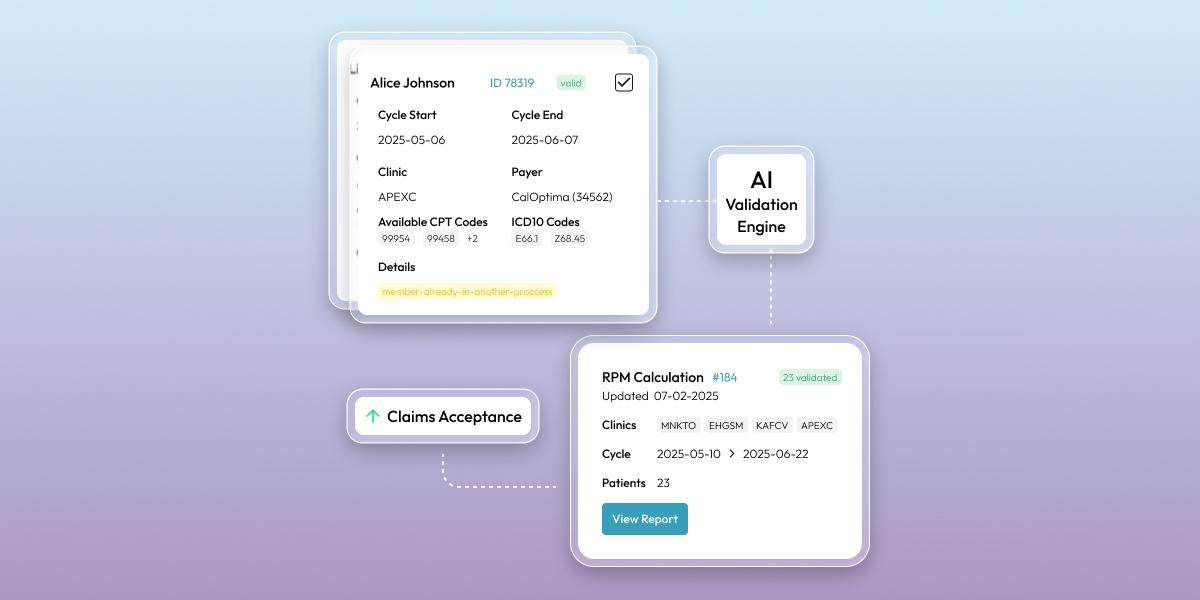Select the Z68.45 ICD10 code chip
The image size is (1200, 600).
(569, 238)
